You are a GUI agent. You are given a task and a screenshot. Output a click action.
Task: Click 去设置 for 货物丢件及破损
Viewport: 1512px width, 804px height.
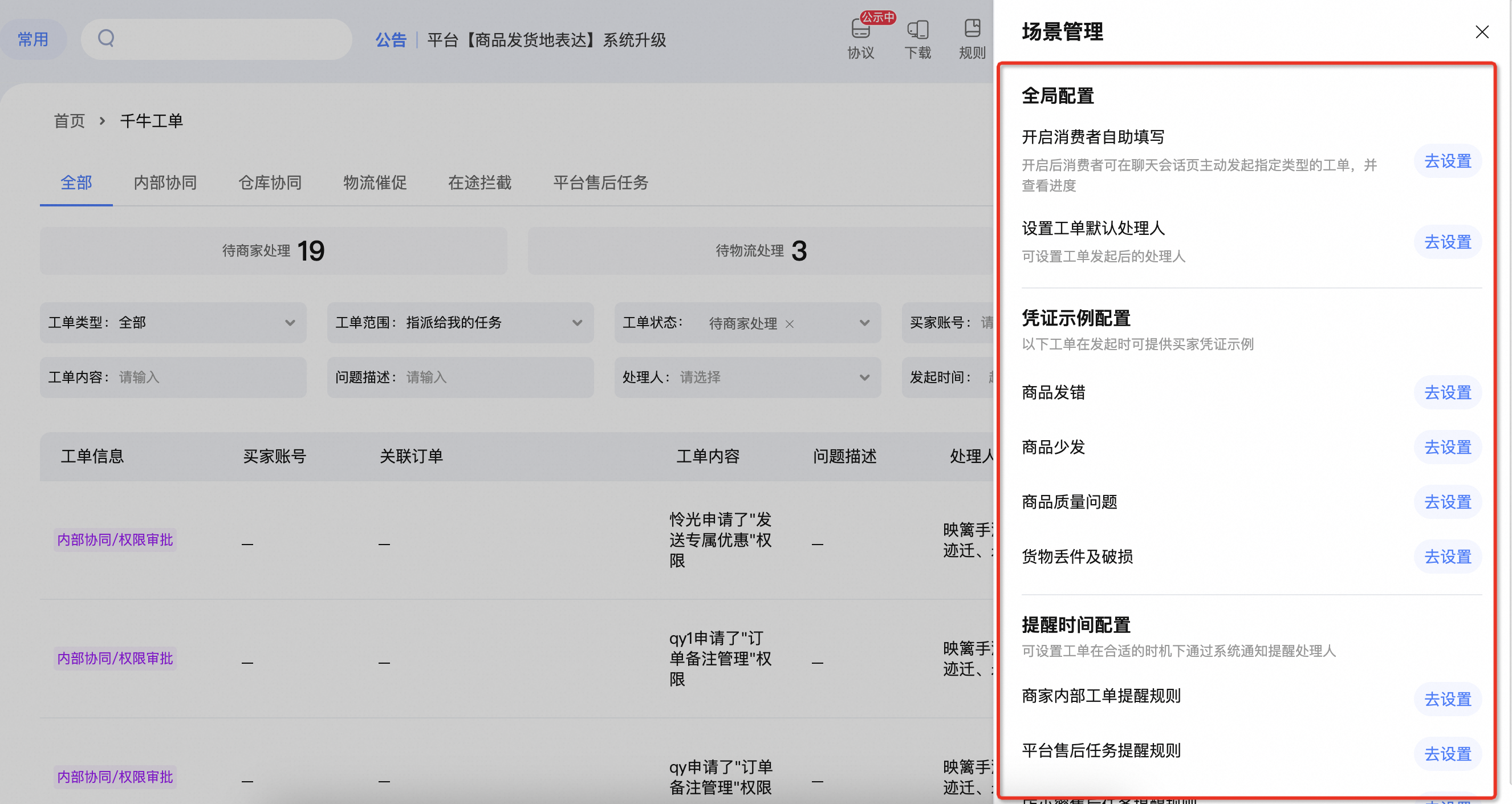click(1448, 557)
